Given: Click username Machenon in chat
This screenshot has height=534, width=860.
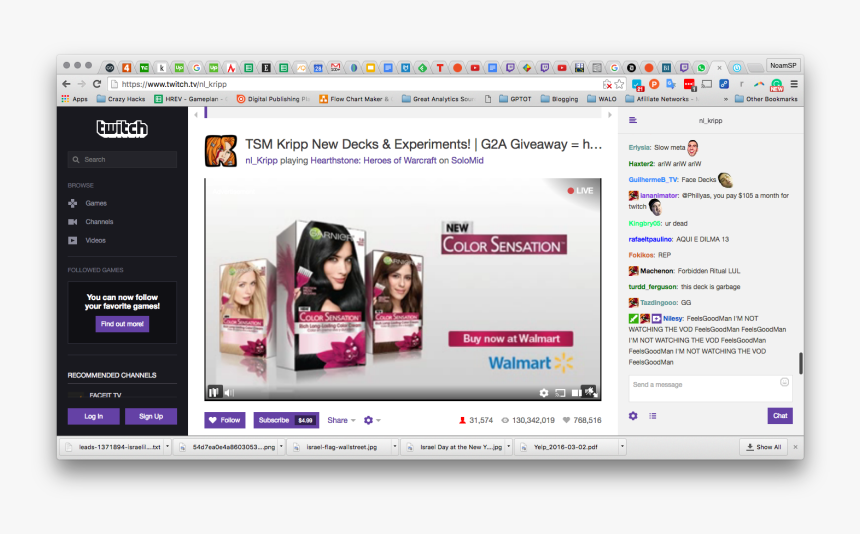Looking at the screenshot, I should 657,271.
